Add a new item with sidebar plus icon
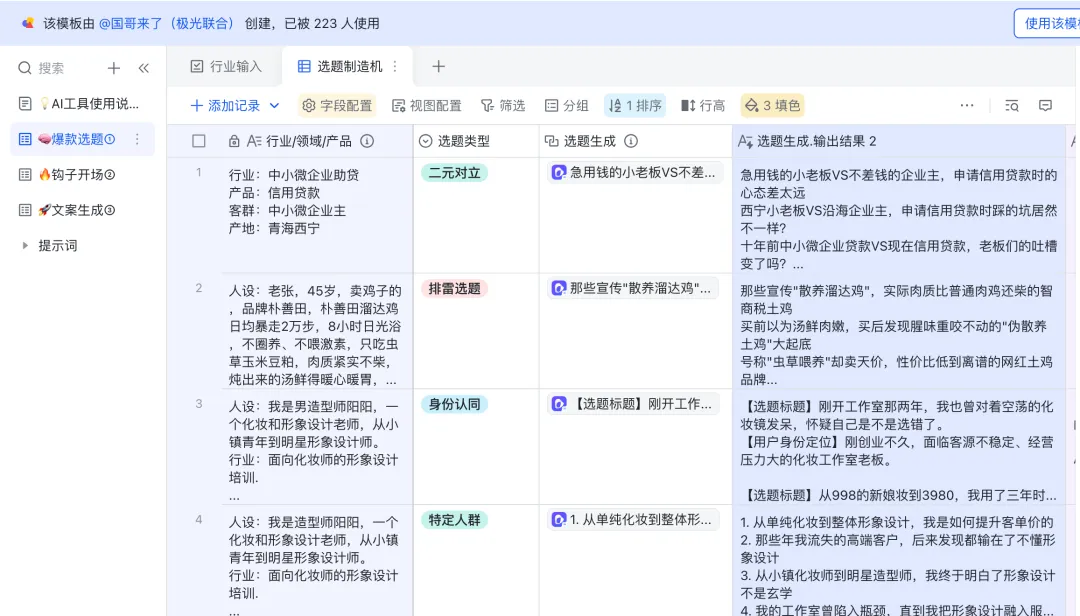 [x=114, y=68]
